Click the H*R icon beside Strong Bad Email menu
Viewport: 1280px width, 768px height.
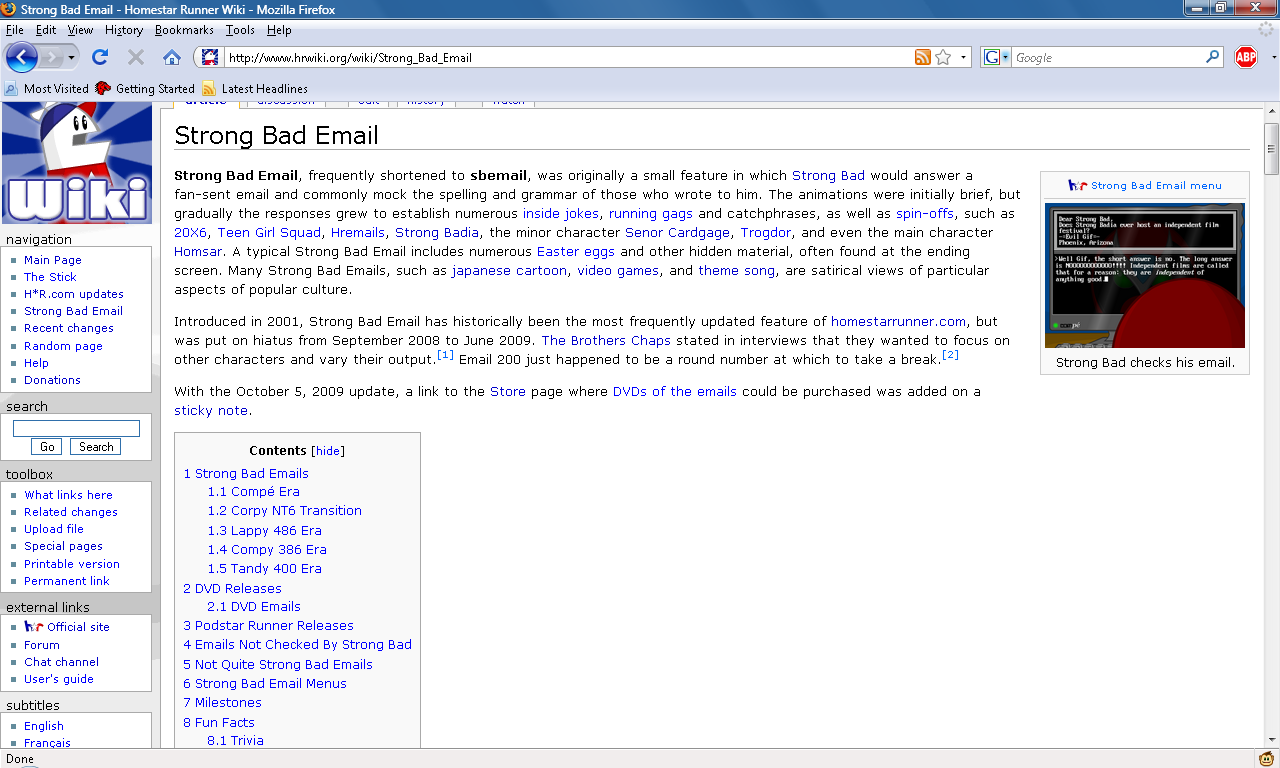(x=1077, y=185)
